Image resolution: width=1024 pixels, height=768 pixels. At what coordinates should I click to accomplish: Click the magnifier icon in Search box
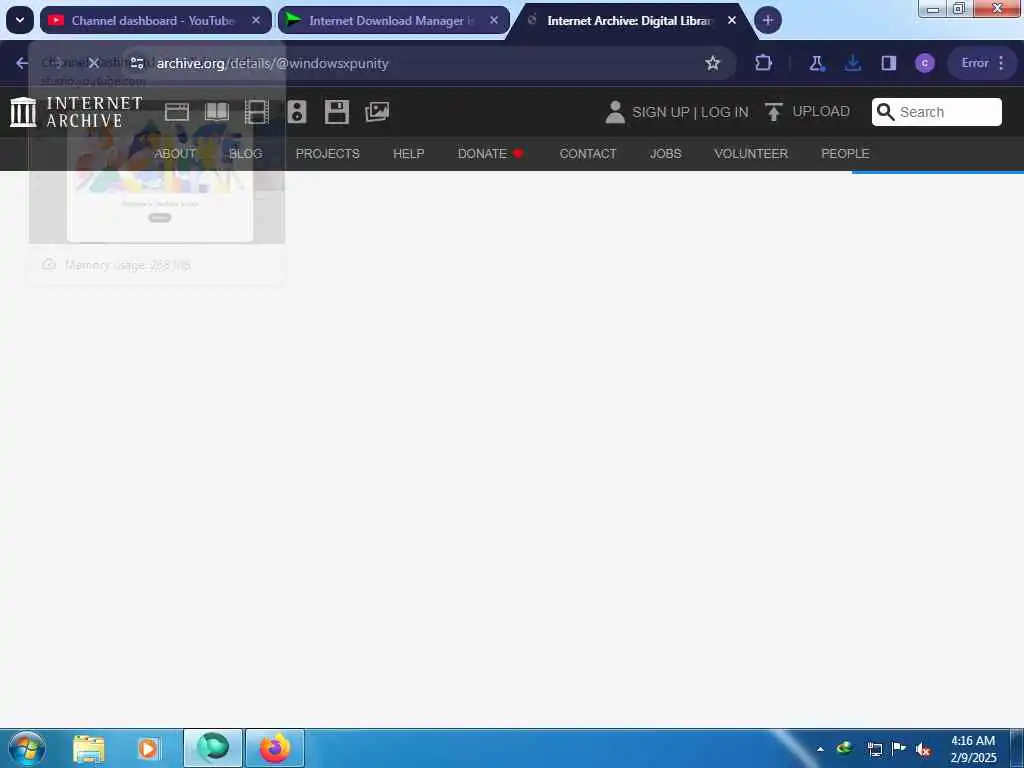886,112
